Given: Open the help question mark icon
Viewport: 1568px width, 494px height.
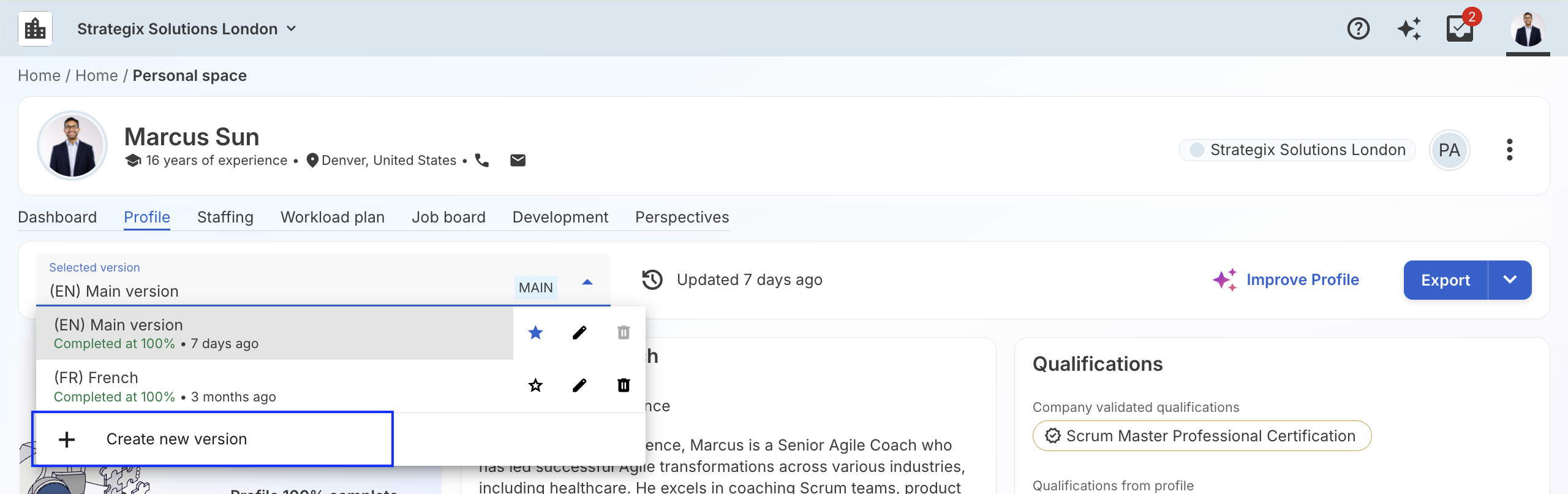Looking at the screenshot, I should (1358, 29).
